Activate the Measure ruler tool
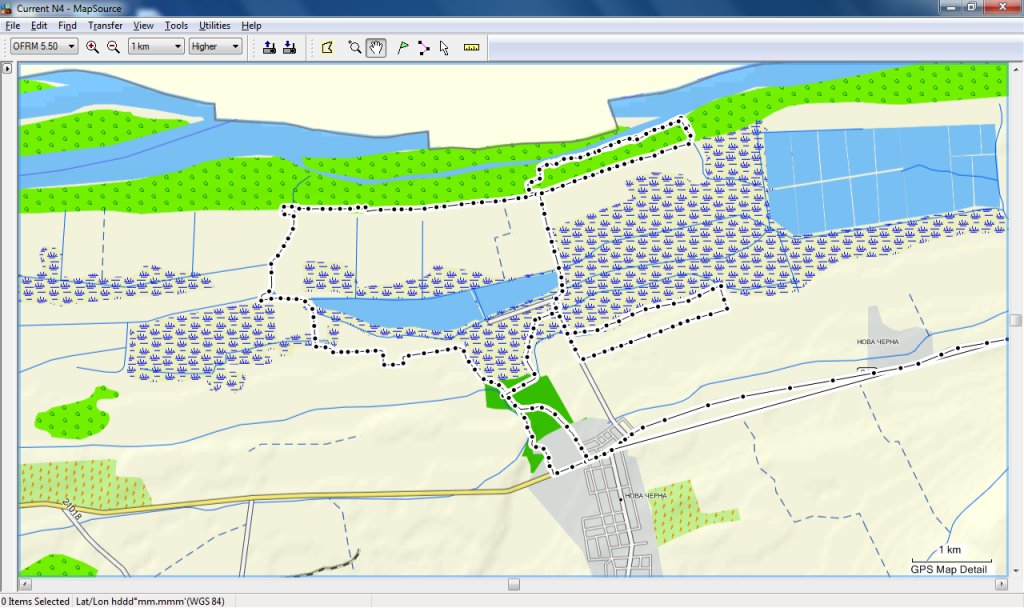 (472, 47)
